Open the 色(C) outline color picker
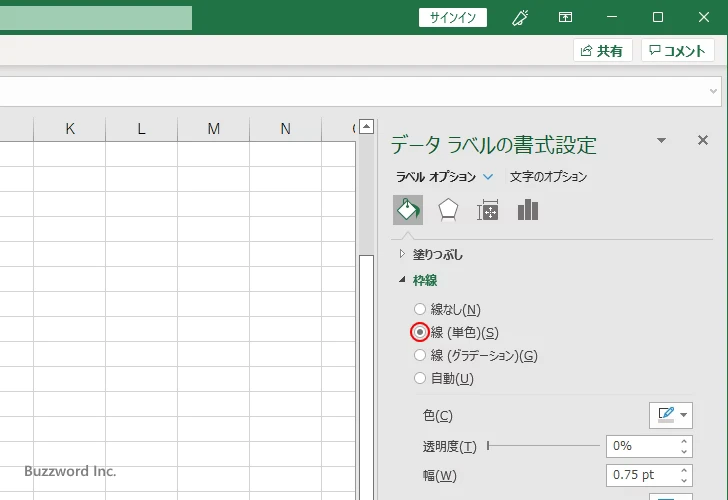Image resolution: width=728 pixels, height=500 pixels. tap(670, 415)
